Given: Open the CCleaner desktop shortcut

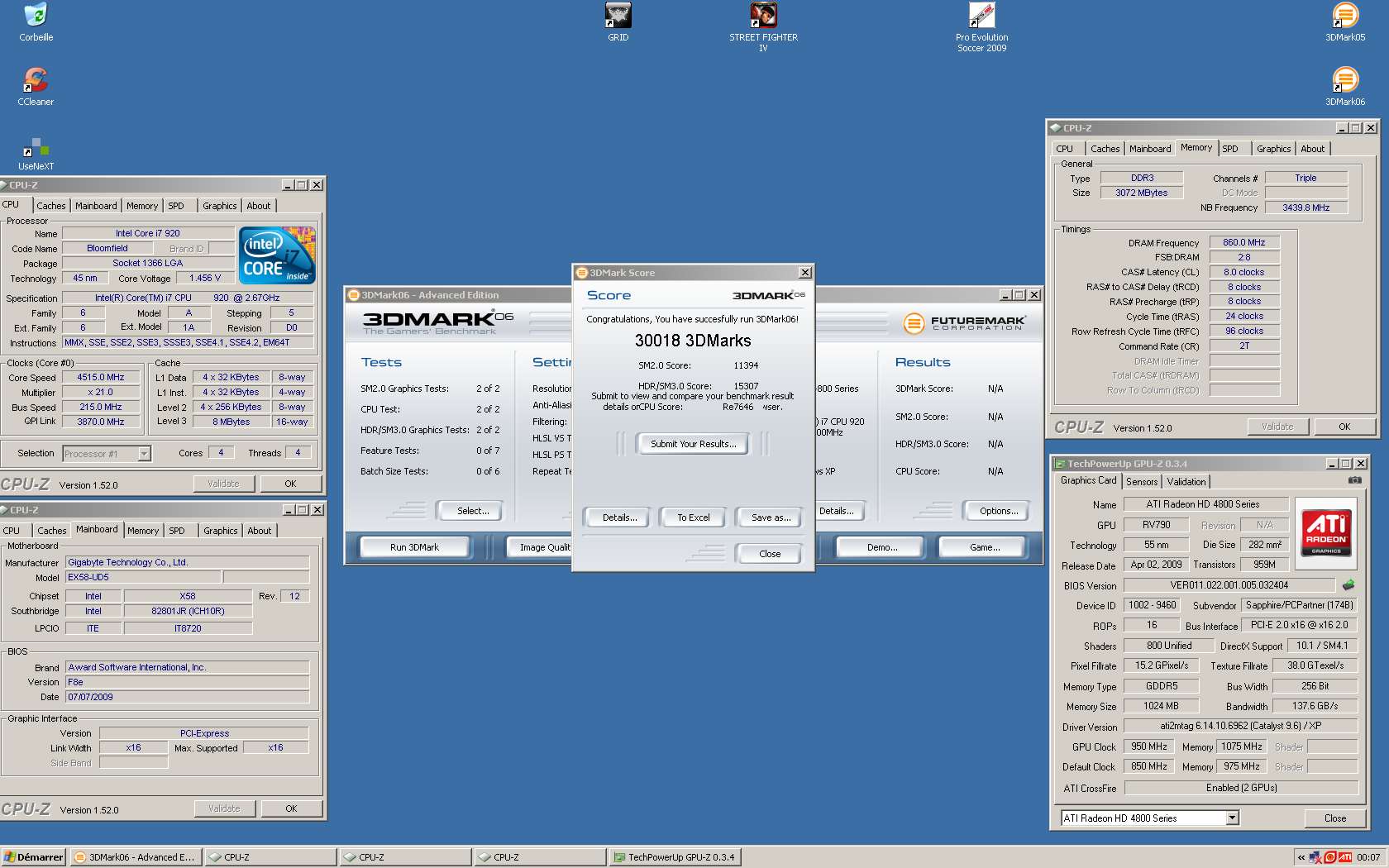Looking at the screenshot, I should click(36, 87).
